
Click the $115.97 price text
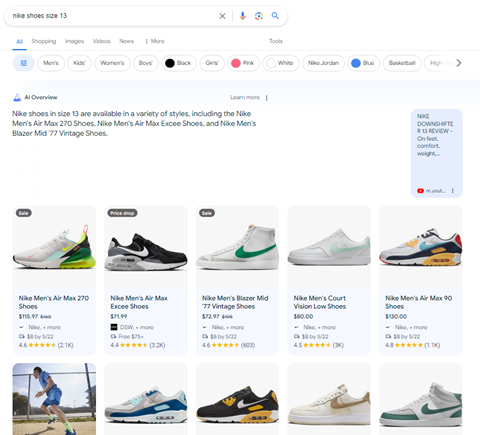pyautogui.click(x=28, y=316)
